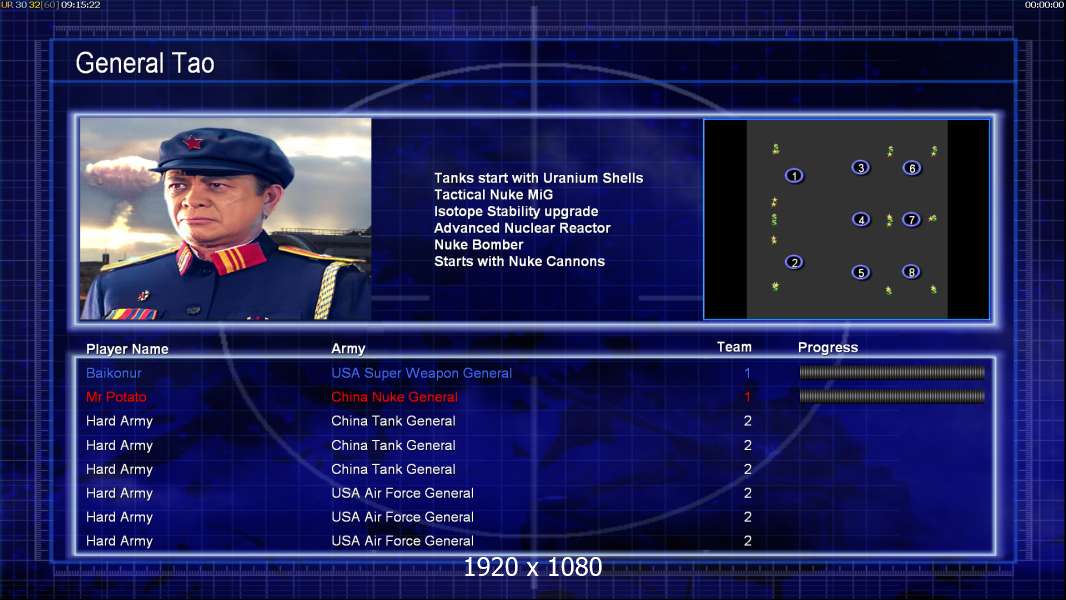The height and width of the screenshot is (600, 1066).
Task: Click the Team column header
Action: (x=734, y=347)
